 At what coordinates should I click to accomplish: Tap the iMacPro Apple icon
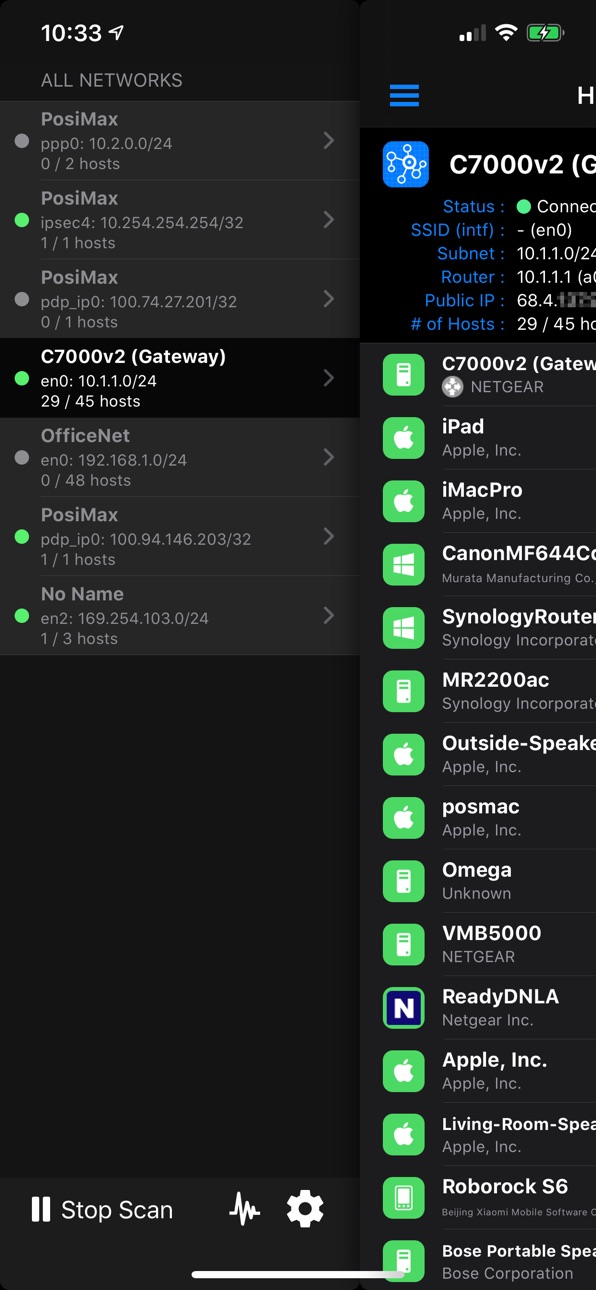[x=404, y=500]
